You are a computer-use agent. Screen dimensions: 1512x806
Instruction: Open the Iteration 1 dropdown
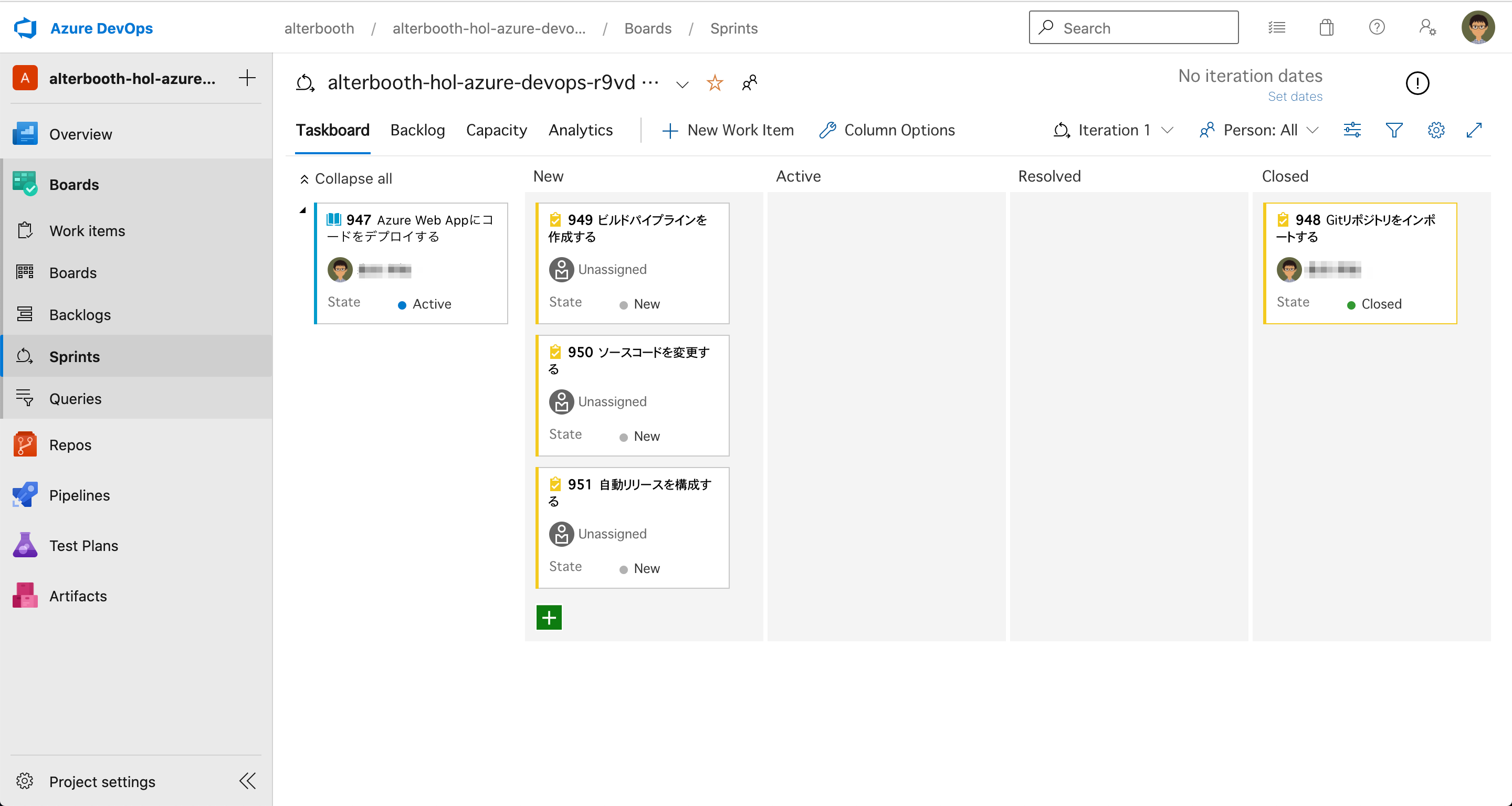click(x=1114, y=130)
